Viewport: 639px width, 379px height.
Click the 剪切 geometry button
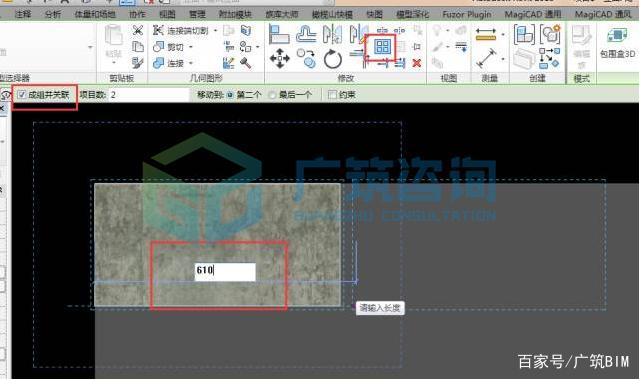point(168,47)
